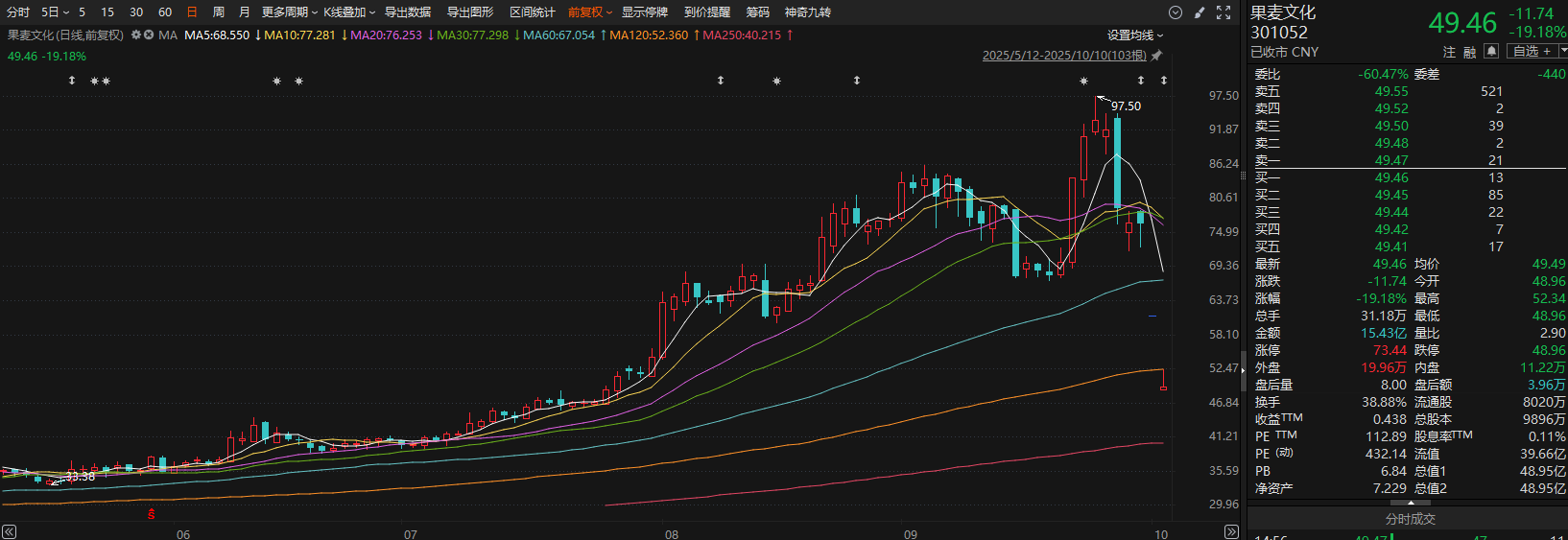The image size is (1568, 540).
Task: Switch to the 分时 intraday tab
Action: [18, 12]
